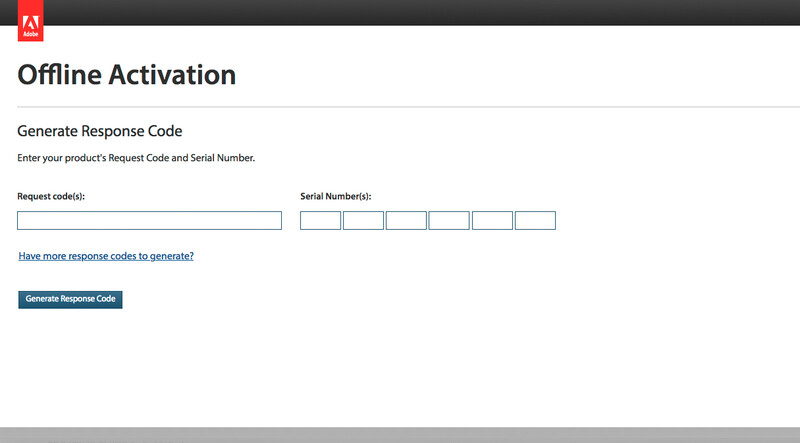The width and height of the screenshot is (800, 443).
Task: Select the third Serial Number box
Action: tap(406, 220)
